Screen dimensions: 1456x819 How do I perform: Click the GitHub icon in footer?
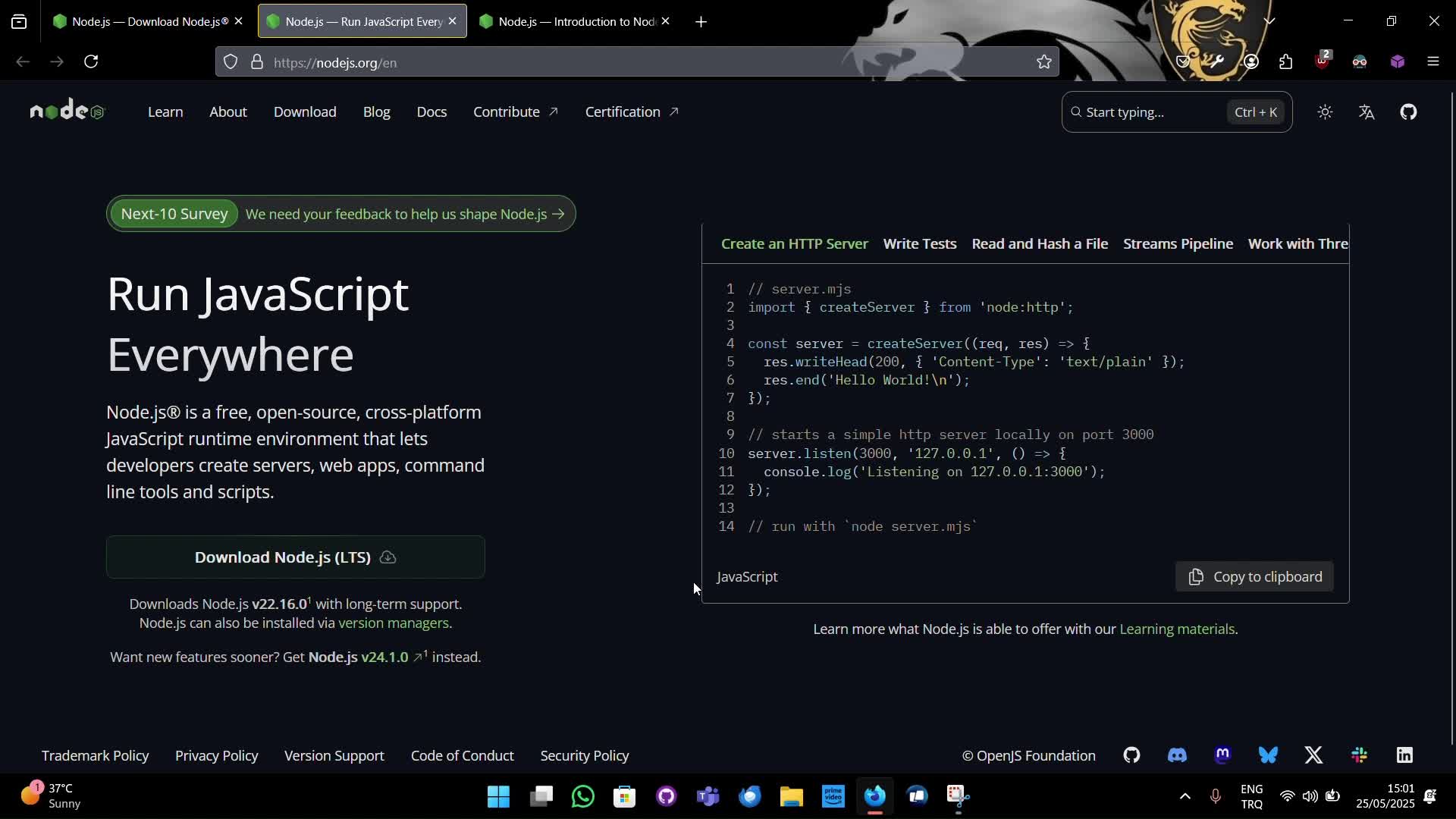(1131, 755)
